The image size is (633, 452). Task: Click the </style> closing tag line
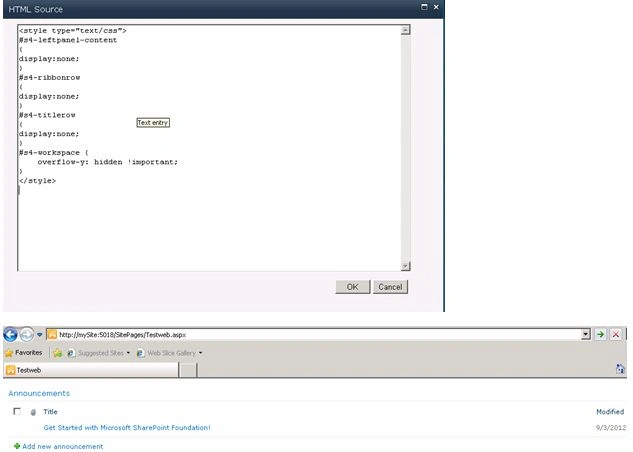coord(37,181)
